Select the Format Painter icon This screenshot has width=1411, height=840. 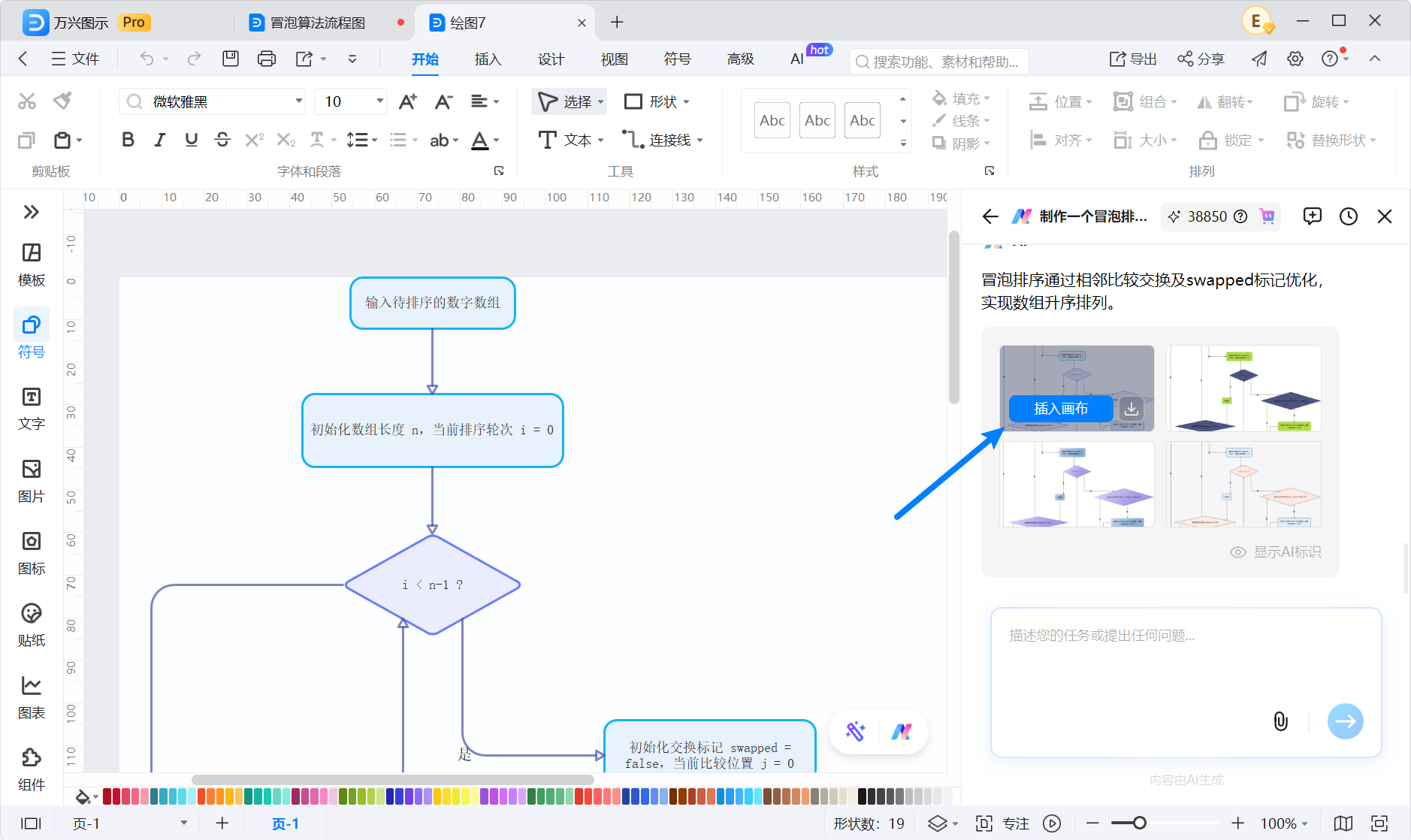tap(63, 101)
